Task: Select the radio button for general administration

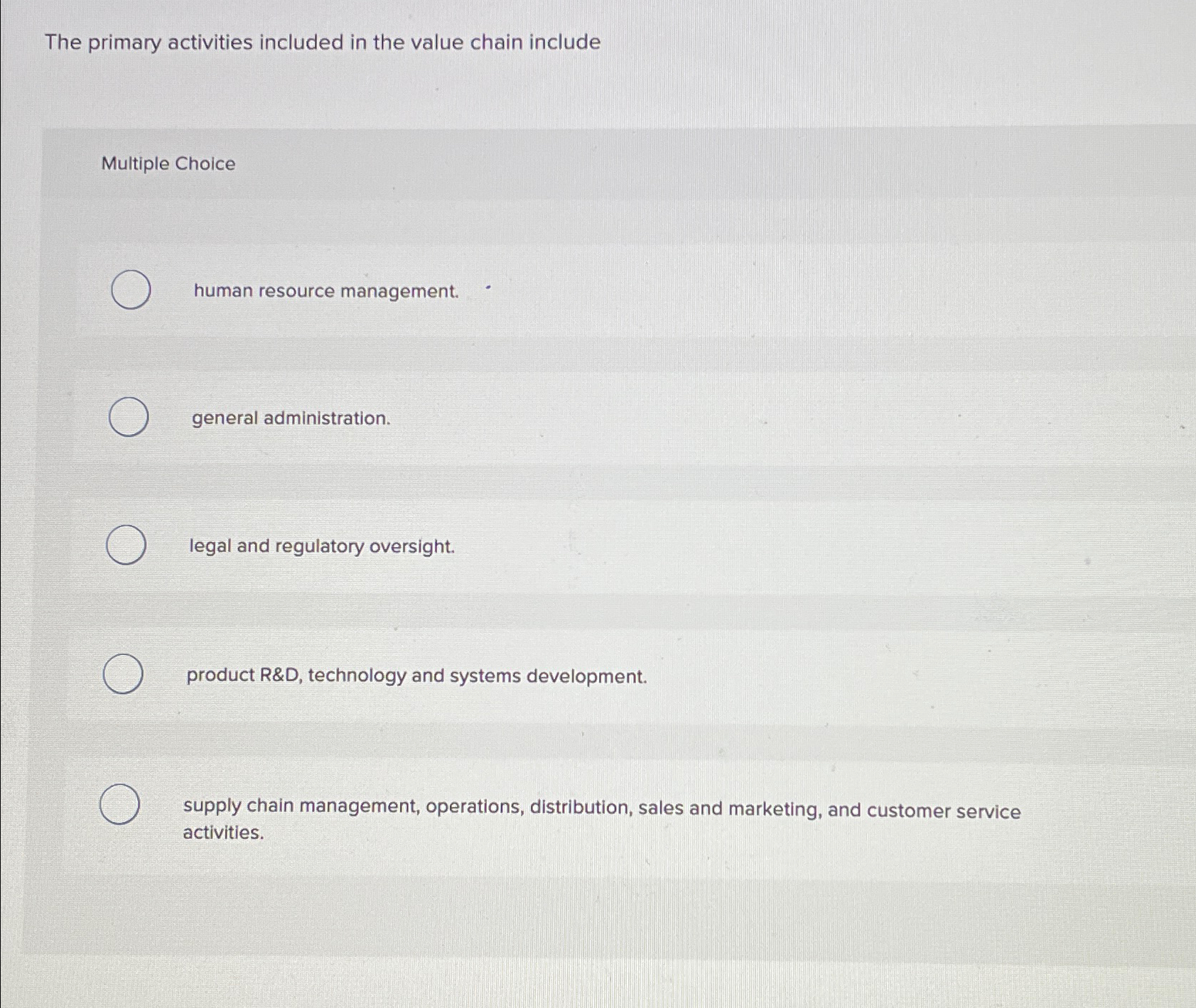Action: click(x=130, y=418)
